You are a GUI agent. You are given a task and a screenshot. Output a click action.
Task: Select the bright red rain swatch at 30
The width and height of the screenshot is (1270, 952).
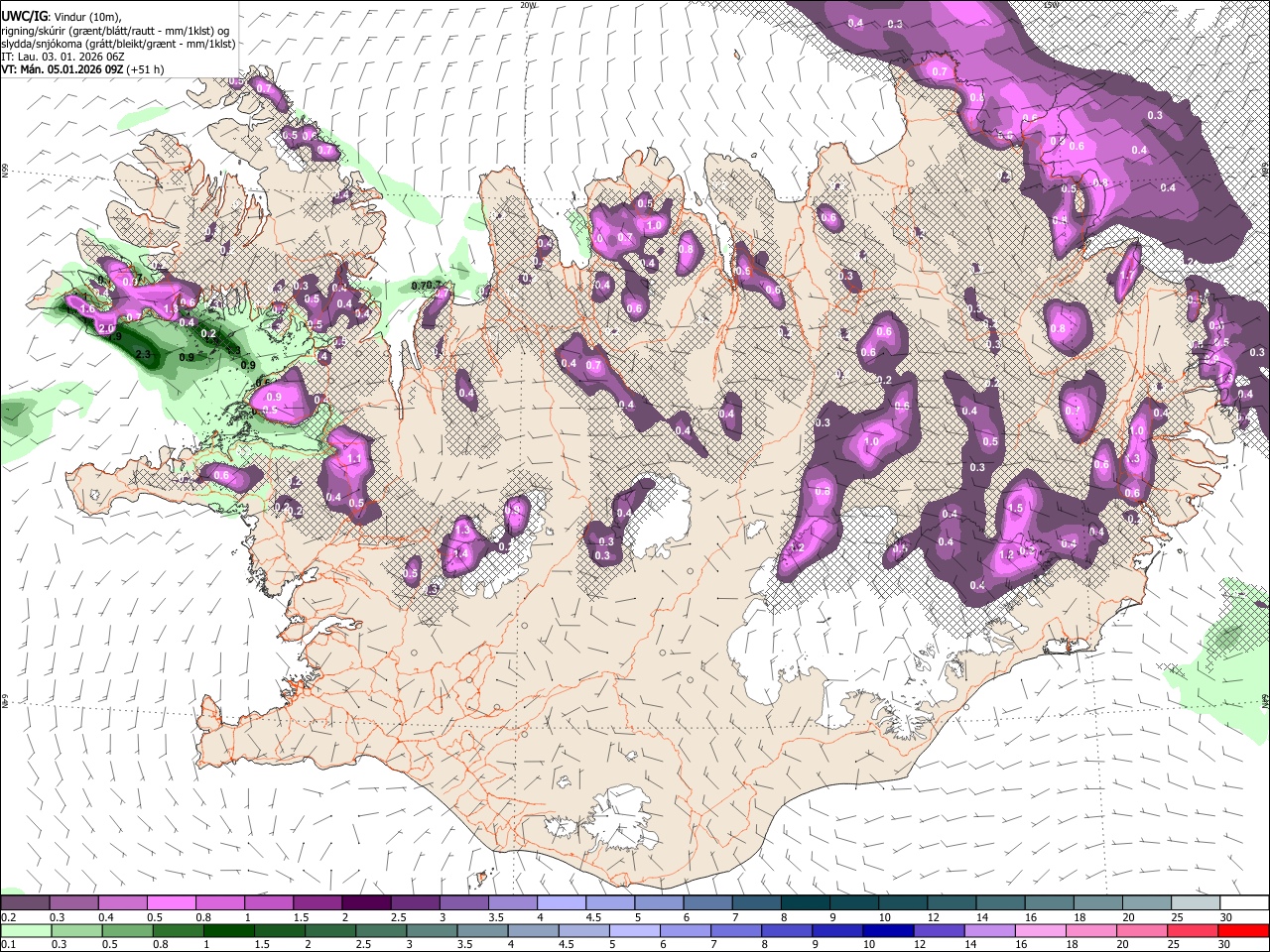point(1244,930)
